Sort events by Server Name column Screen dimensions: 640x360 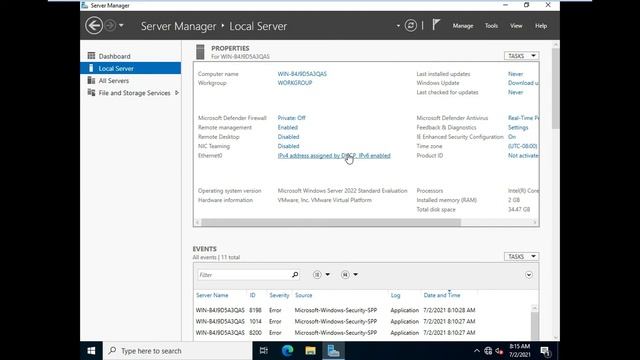click(212, 295)
